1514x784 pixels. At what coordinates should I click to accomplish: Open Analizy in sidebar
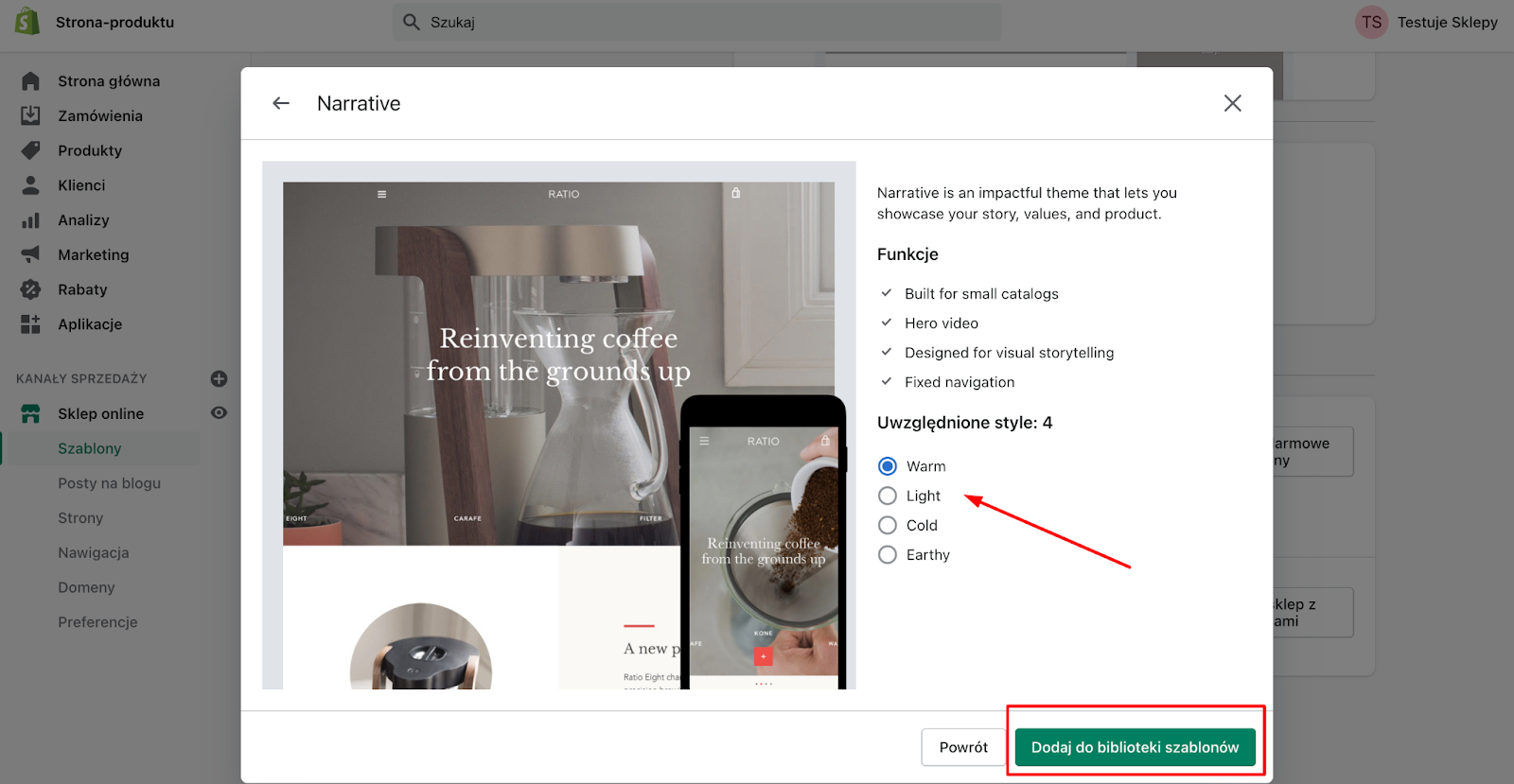click(x=83, y=220)
